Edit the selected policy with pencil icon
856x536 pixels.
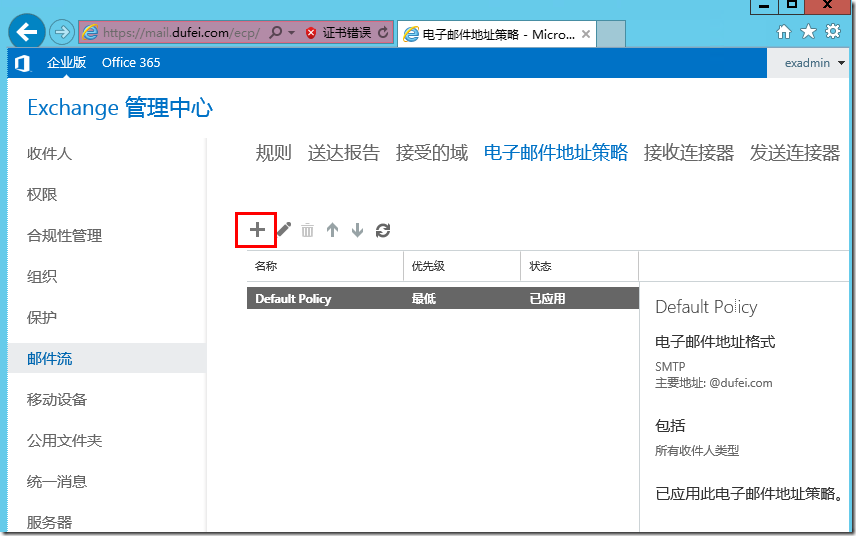click(x=284, y=230)
